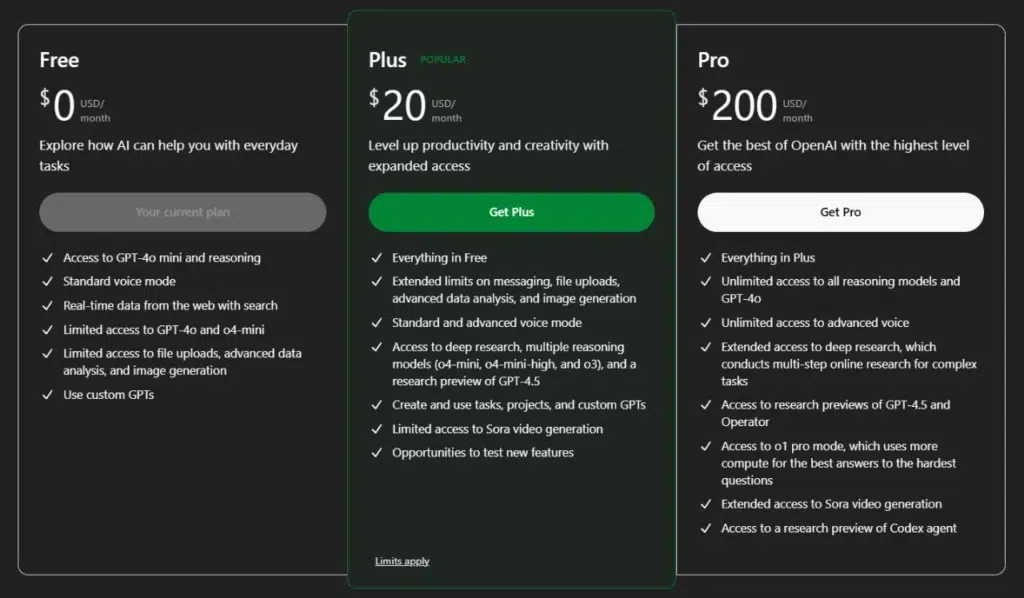Select the Free plan heading
This screenshot has width=1024, height=598.
[x=59, y=60]
